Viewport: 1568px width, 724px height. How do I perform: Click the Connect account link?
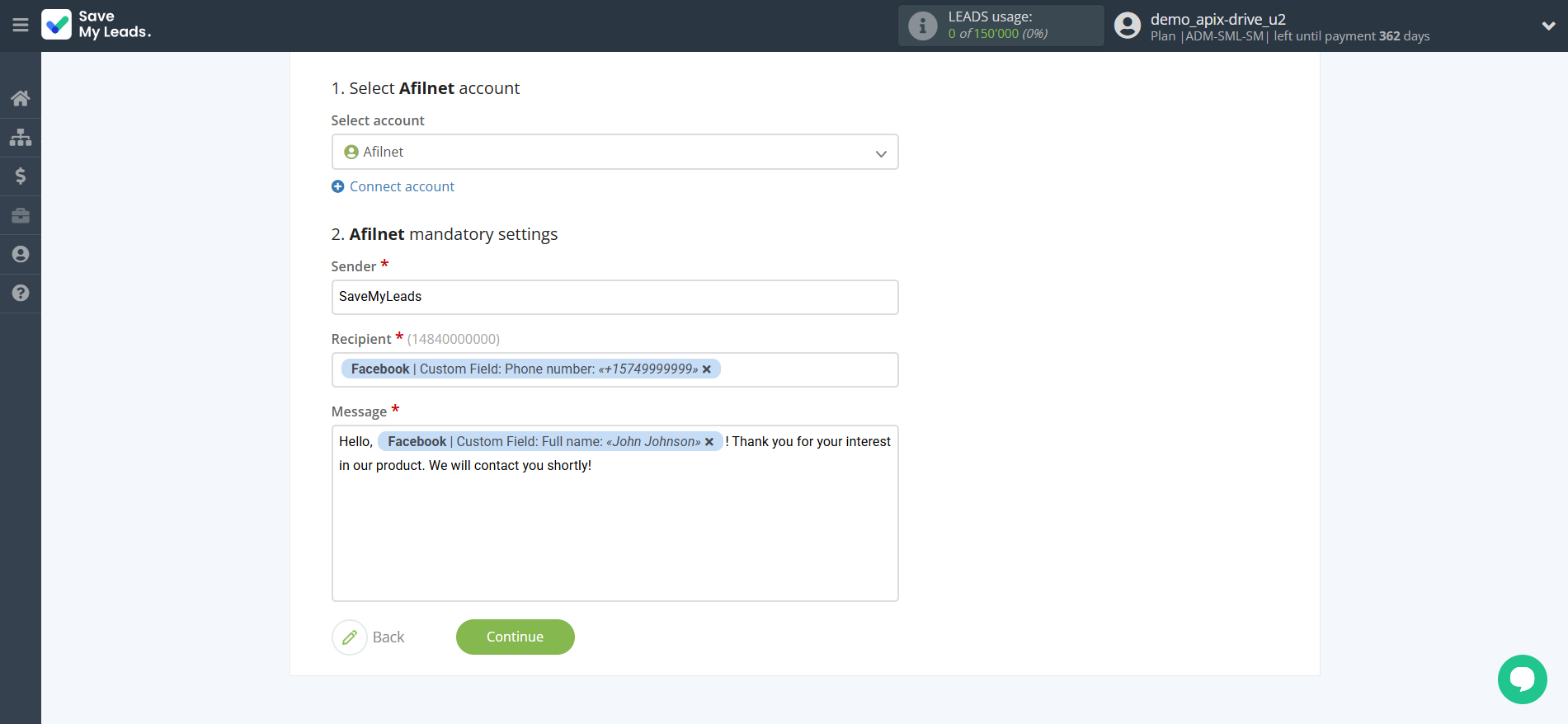401,186
